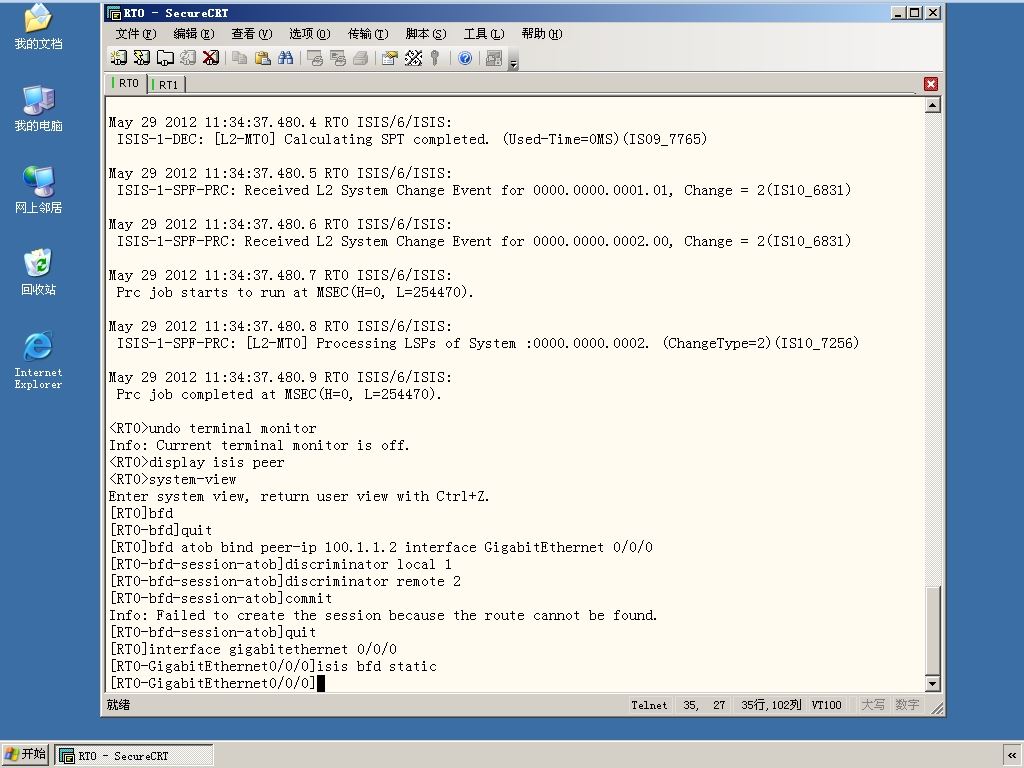Click '<RT0>system-view' line
The width and height of the screenshot is (1024, 768).
[172, 479]
